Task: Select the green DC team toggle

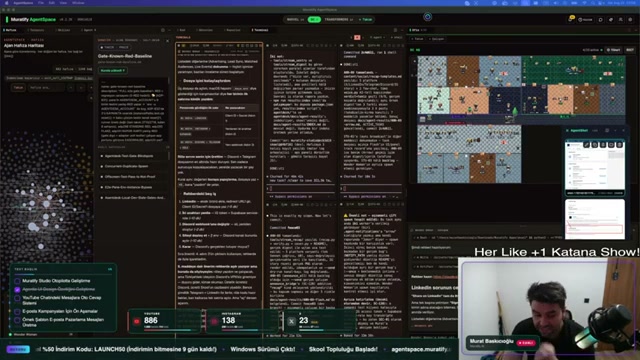Action: (314, 20)
